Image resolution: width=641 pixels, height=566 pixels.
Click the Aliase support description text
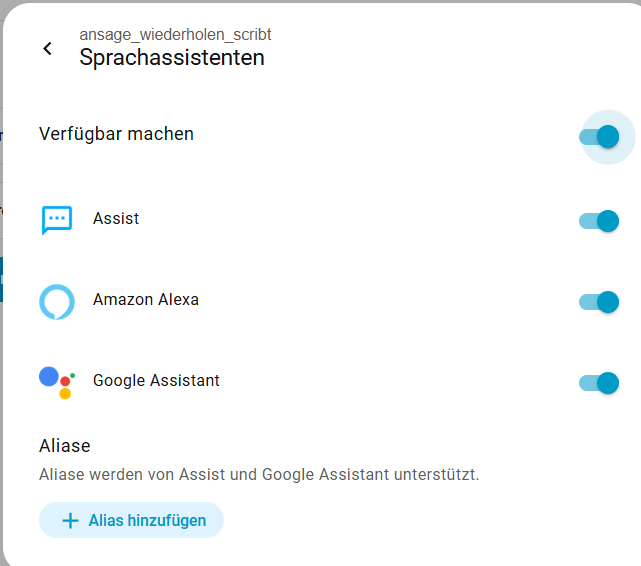[259, 474]
